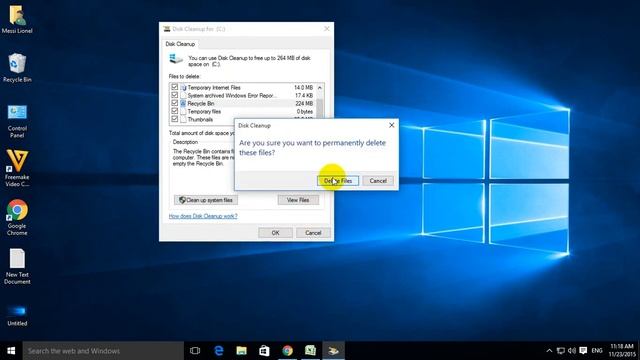Open the Windows Start menu
Screen dimensions: 640x360
(11, 351)
